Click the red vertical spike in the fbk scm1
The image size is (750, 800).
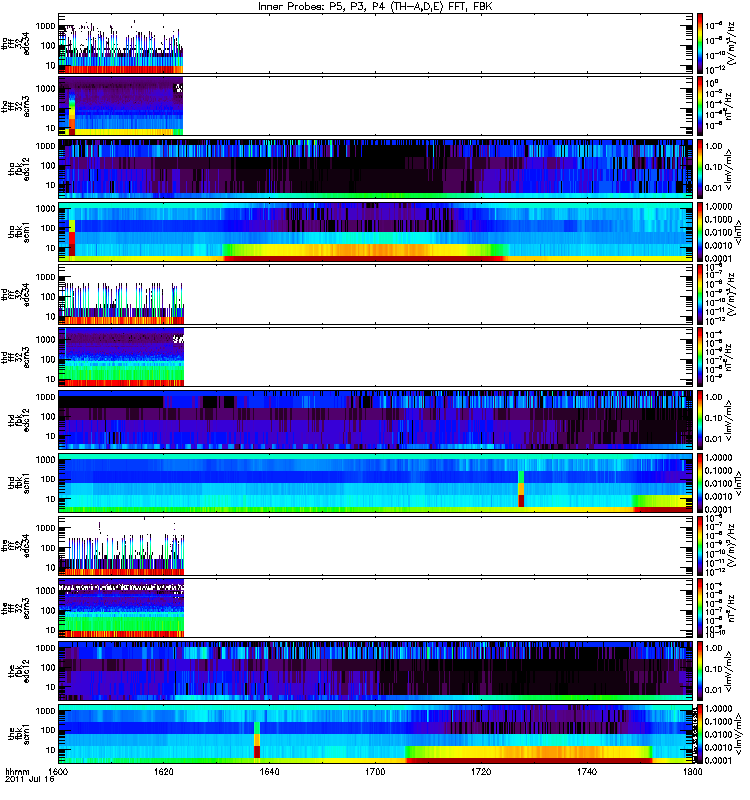257,740
